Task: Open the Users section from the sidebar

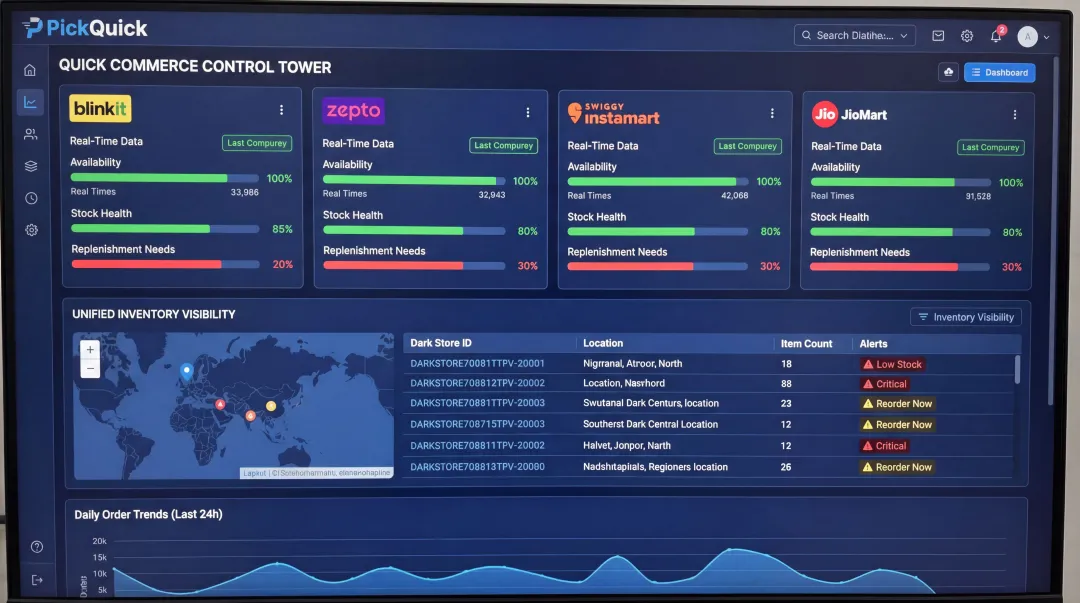Action: coord(30,133)
